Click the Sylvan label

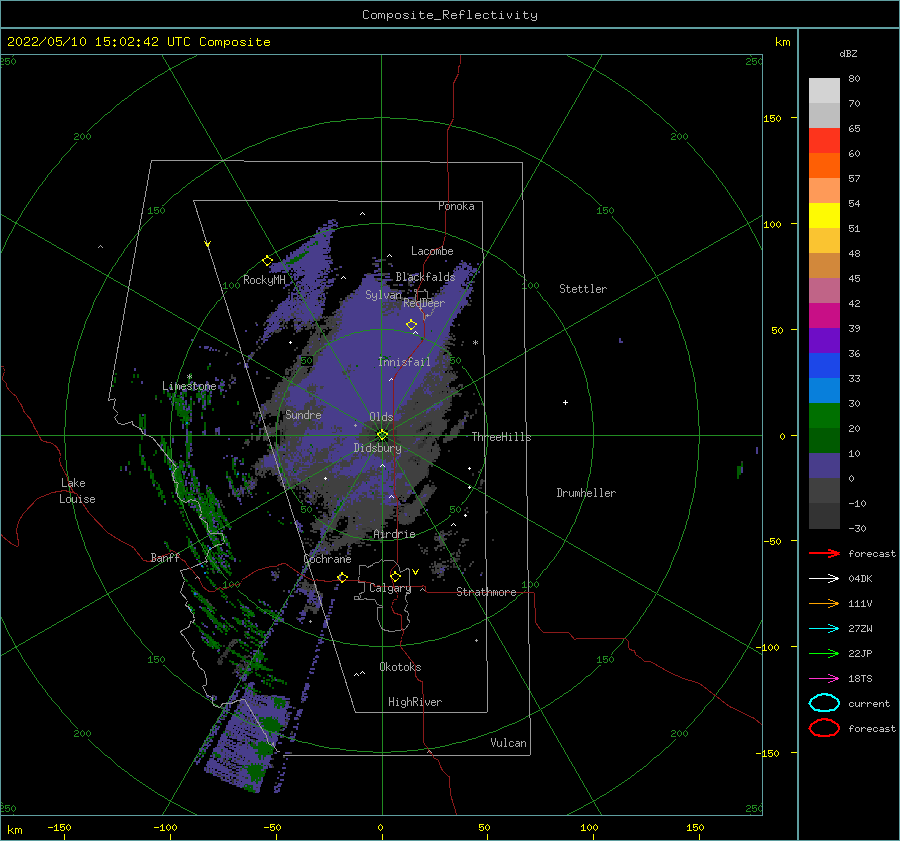[x=383, y=295]
